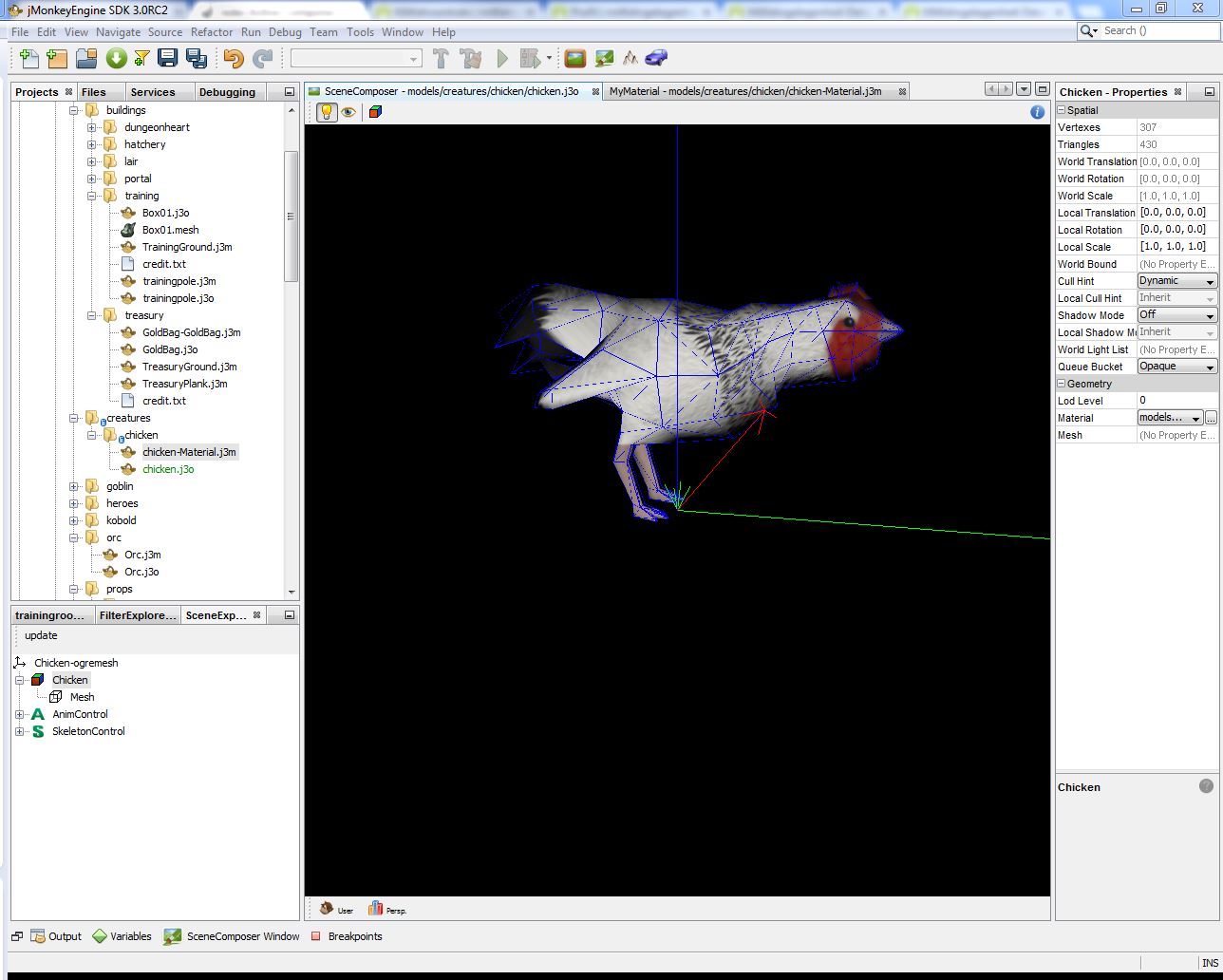Click the cube icon in SceneComposer toolbar
Image resolution: width=1223 pixels, height=980 pixels.
[x=375, y=112]
